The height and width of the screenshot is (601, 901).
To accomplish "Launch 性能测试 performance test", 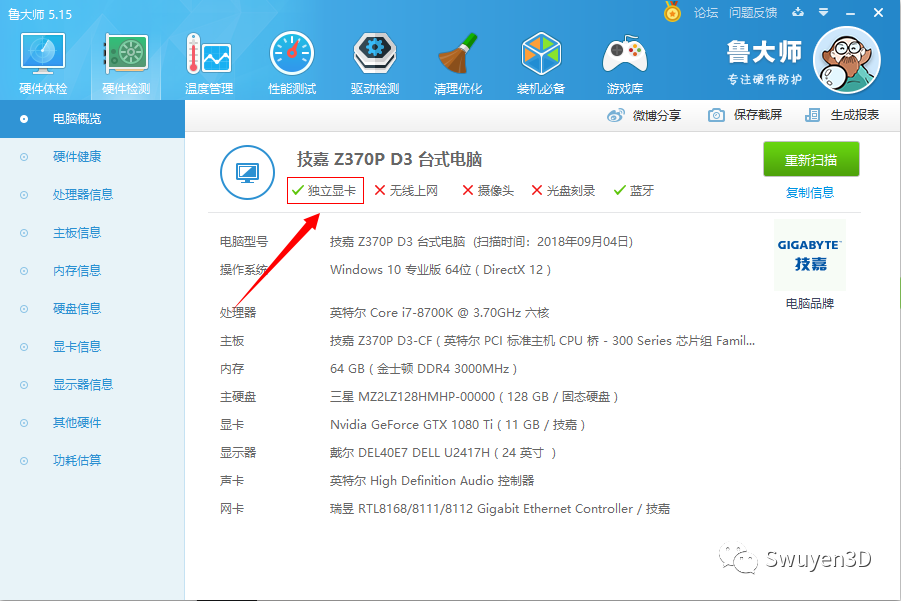I will tap(292, 63).
